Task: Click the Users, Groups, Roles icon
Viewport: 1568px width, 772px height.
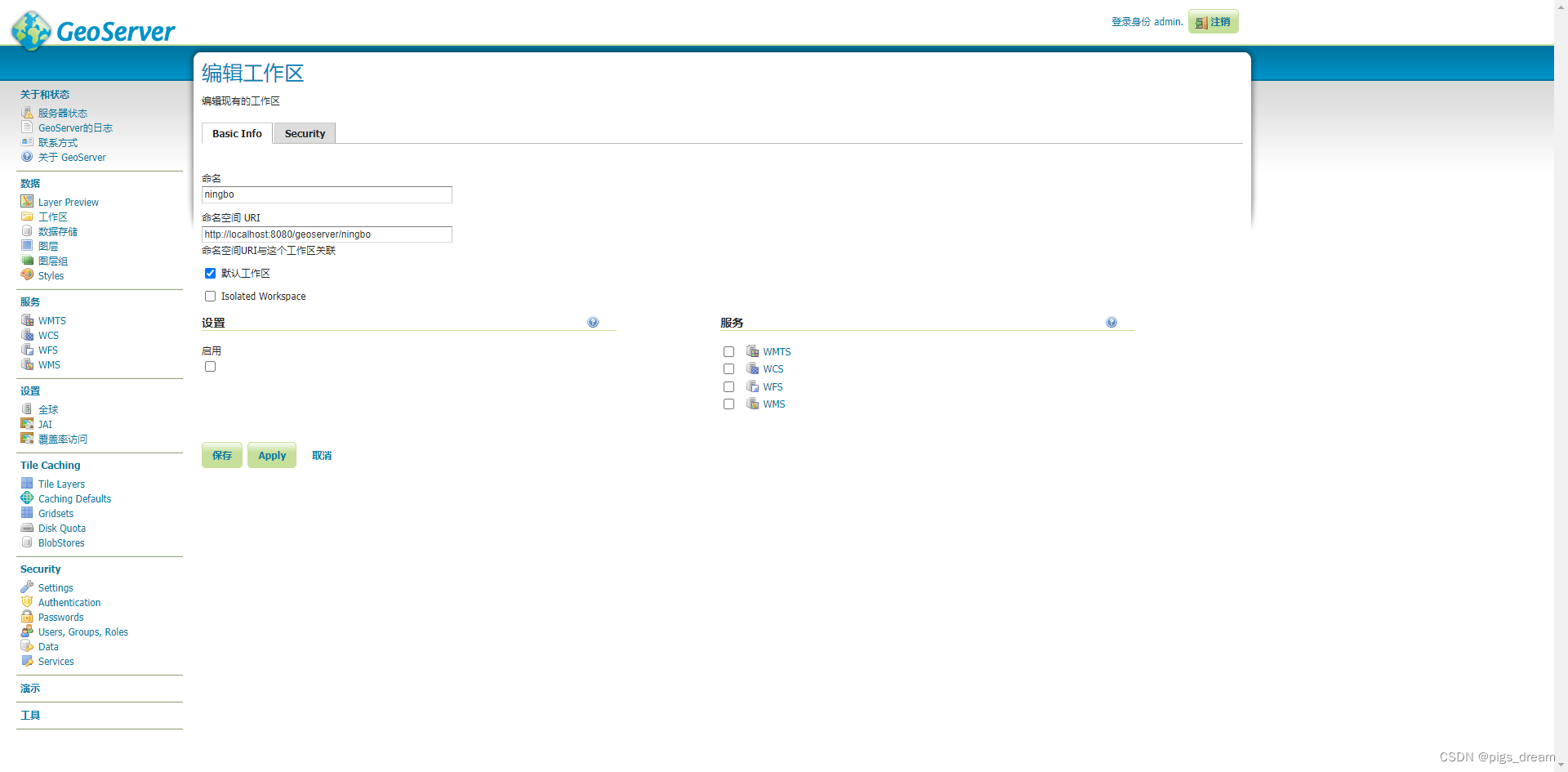Action: [27, 631]
